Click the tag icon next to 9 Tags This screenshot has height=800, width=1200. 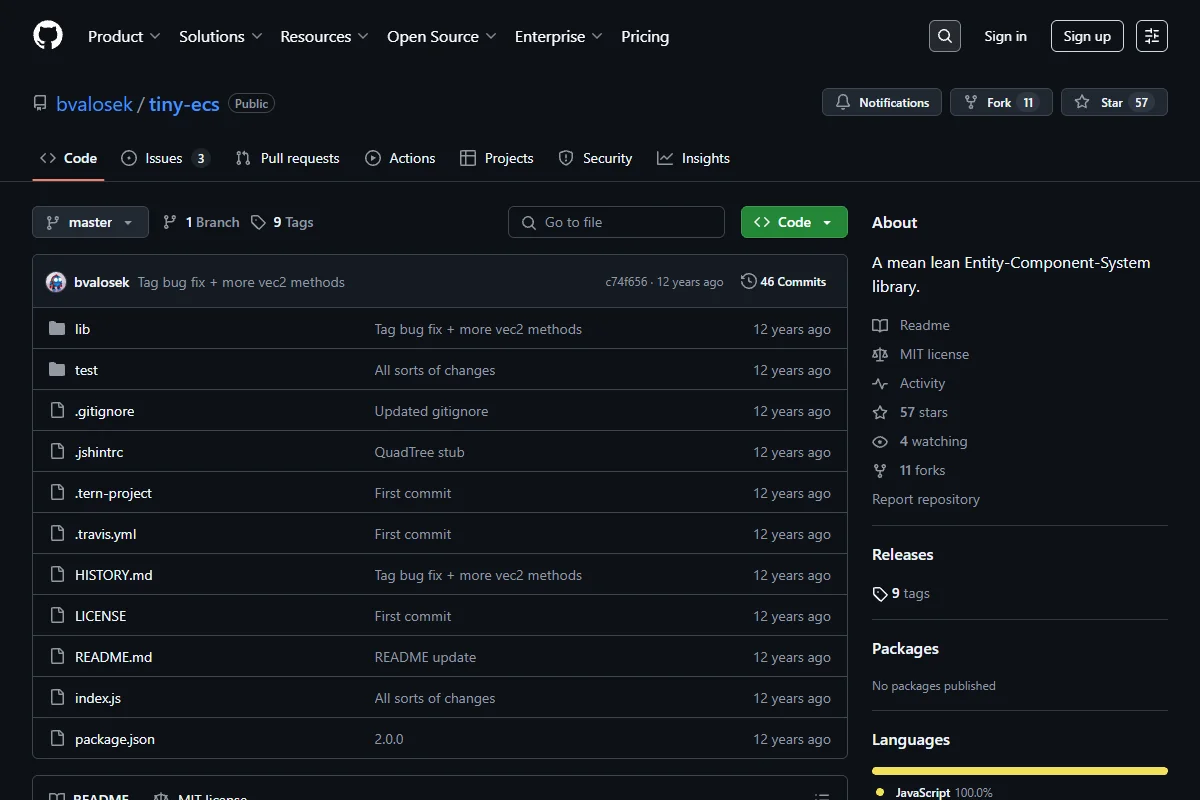click(258, 222)
